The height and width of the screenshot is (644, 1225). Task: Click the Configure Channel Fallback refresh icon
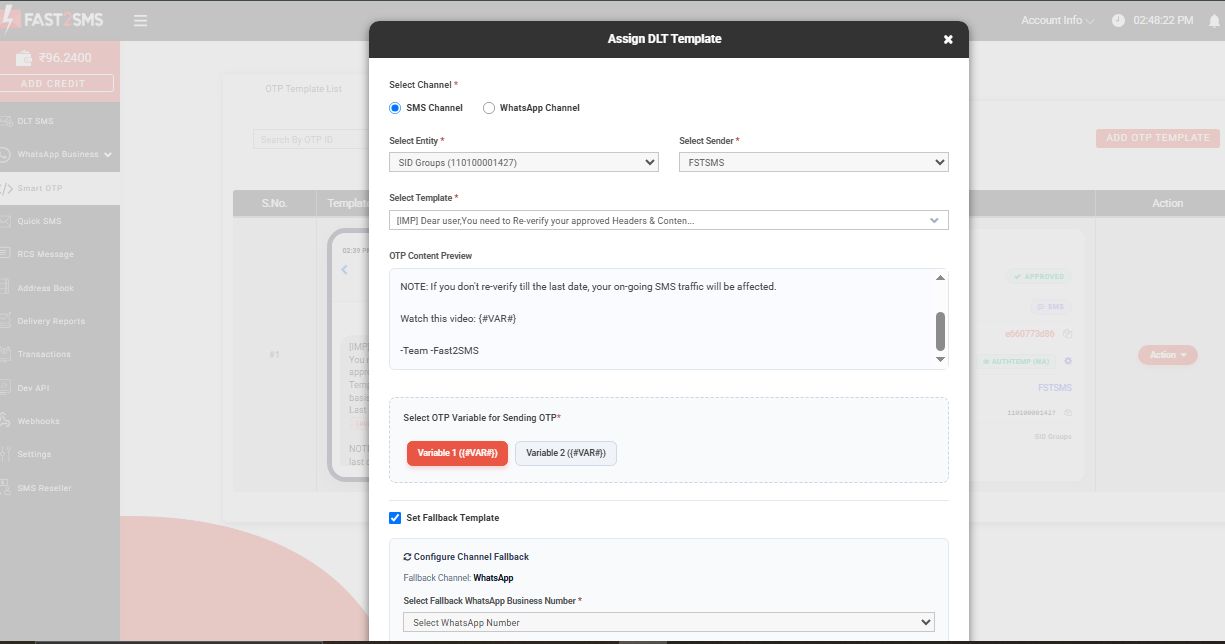coord(407,557)
